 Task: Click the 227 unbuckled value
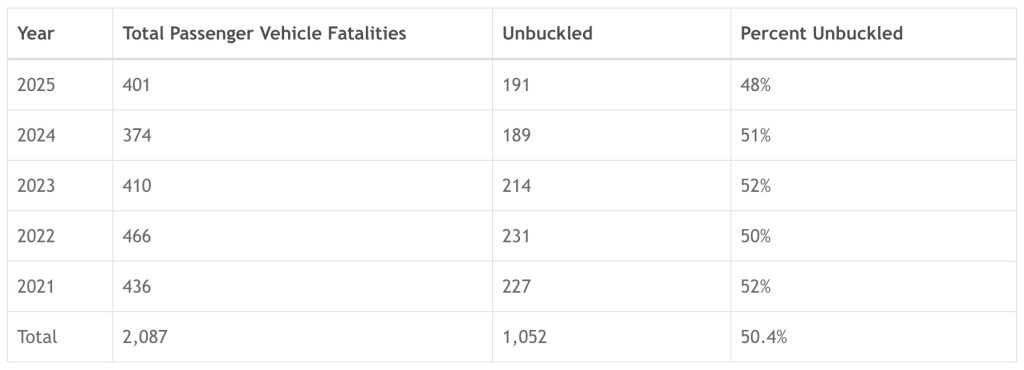[517, 286]
